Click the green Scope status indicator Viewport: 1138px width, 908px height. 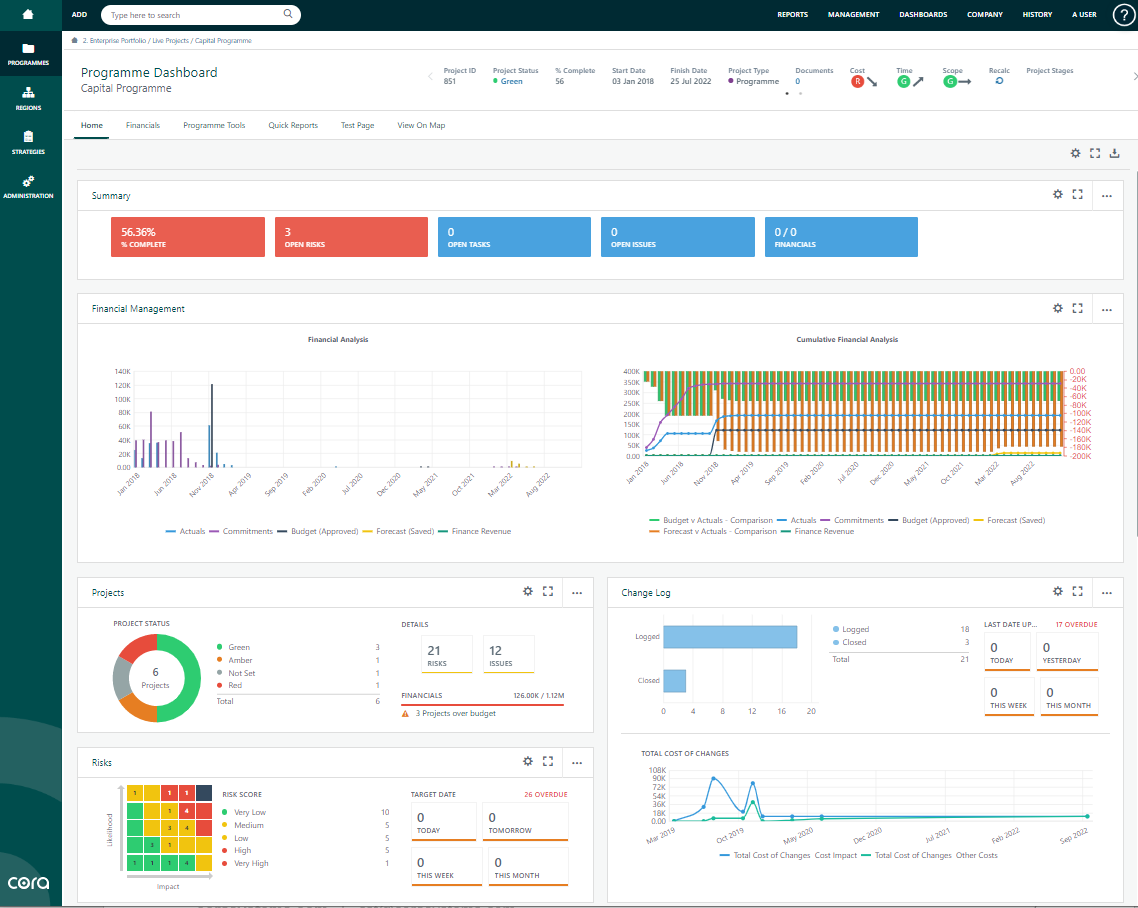pyautogui.click(x=949, y=81)
